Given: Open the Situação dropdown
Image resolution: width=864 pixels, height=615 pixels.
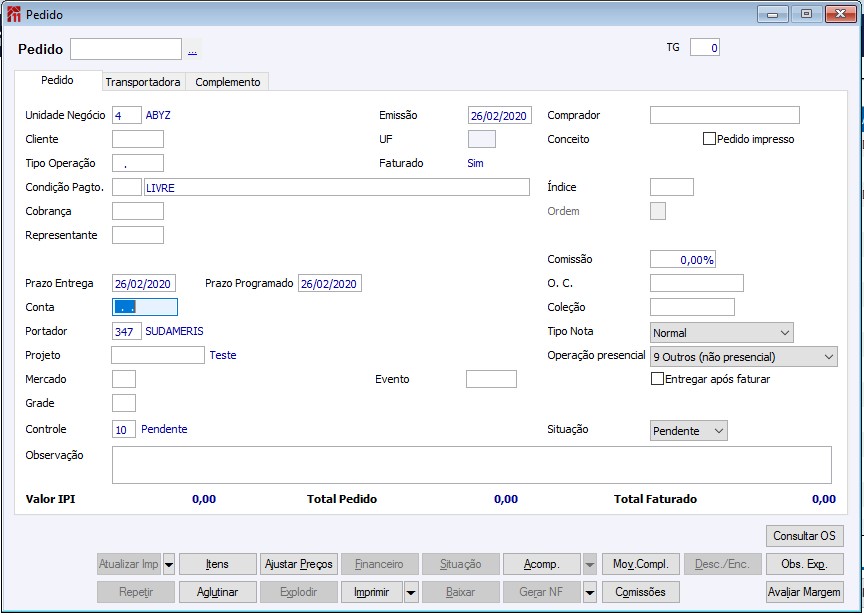Looking at the screenshot, I should [689, 430].
